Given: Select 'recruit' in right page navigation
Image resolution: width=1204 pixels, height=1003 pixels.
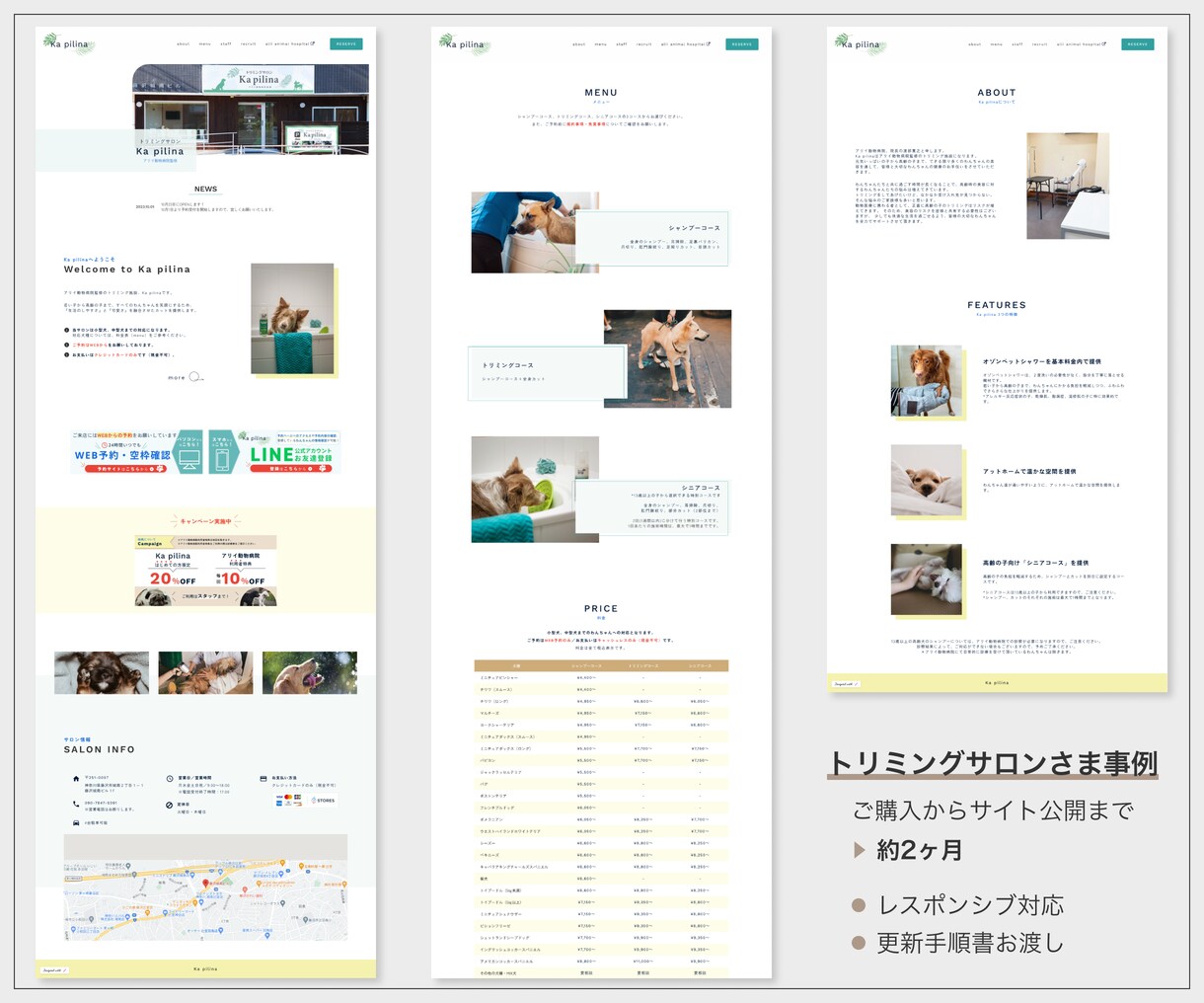Looking at the screenshot, I should pyautogui.click(x=1040, y=43).
